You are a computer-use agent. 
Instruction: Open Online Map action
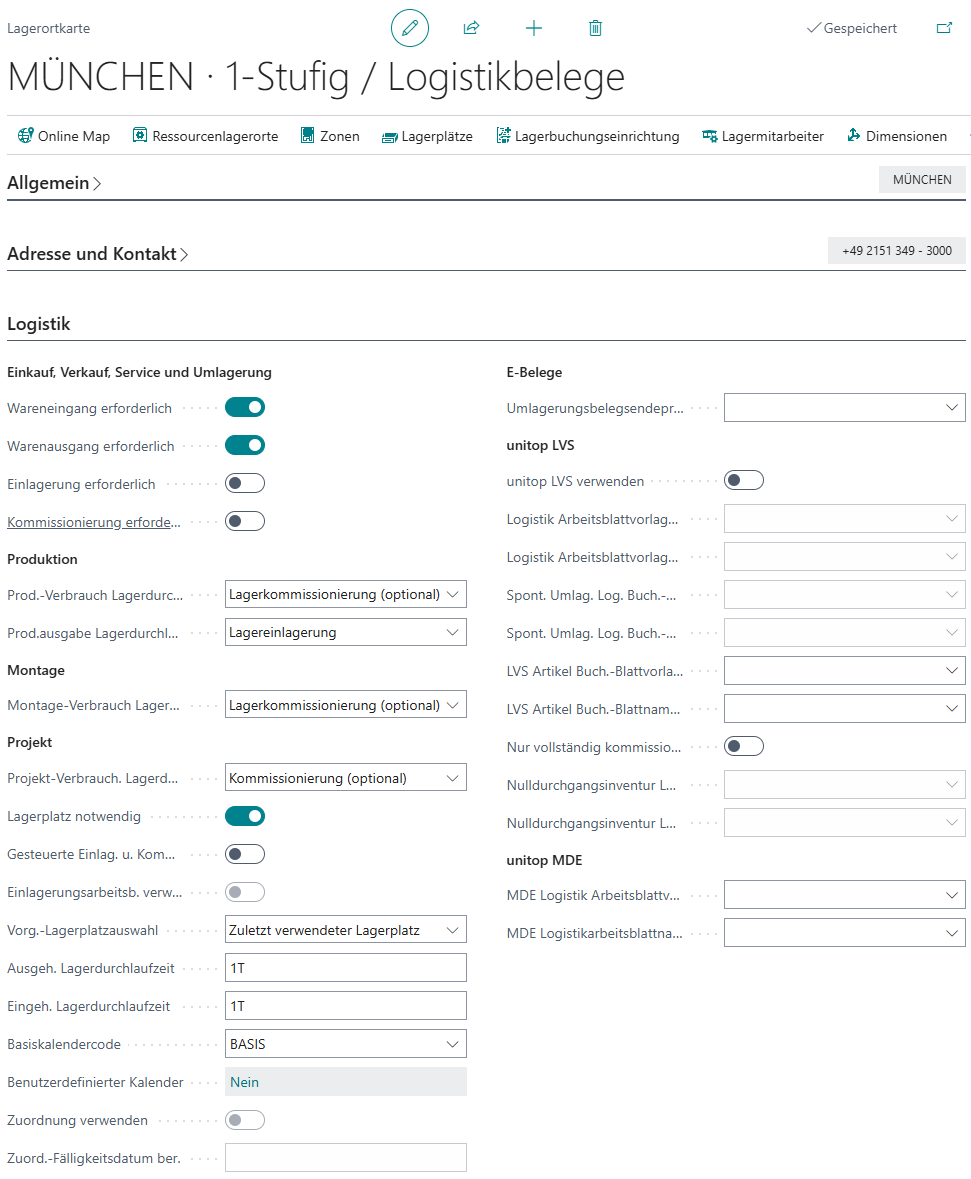pyautogui.click(x=64, y=136)
